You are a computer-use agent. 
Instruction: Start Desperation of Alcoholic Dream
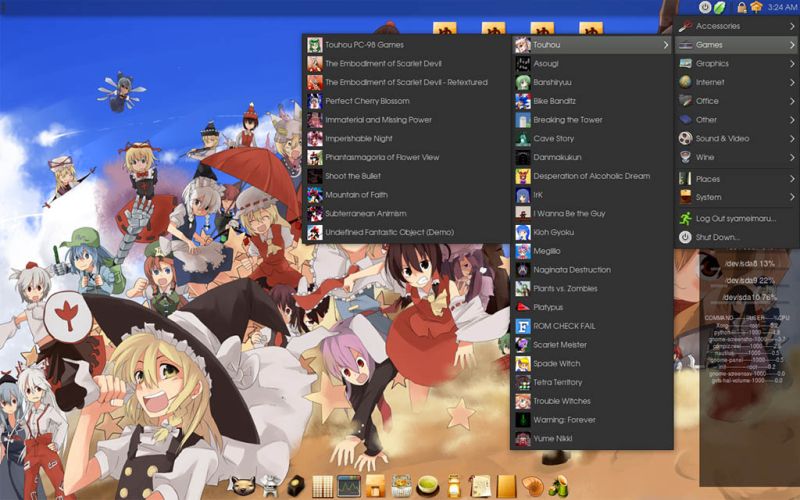click(592, 176)
